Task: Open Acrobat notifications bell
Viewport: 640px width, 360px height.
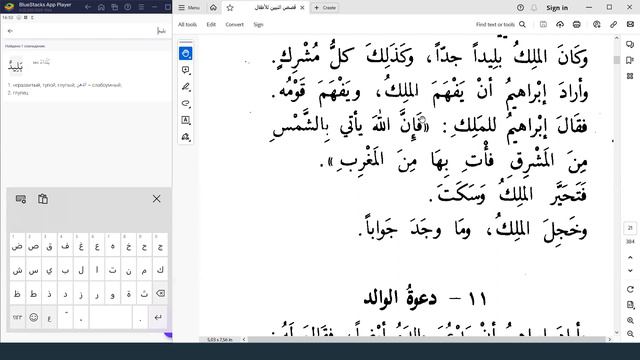Action: click(x=534, y=8)
